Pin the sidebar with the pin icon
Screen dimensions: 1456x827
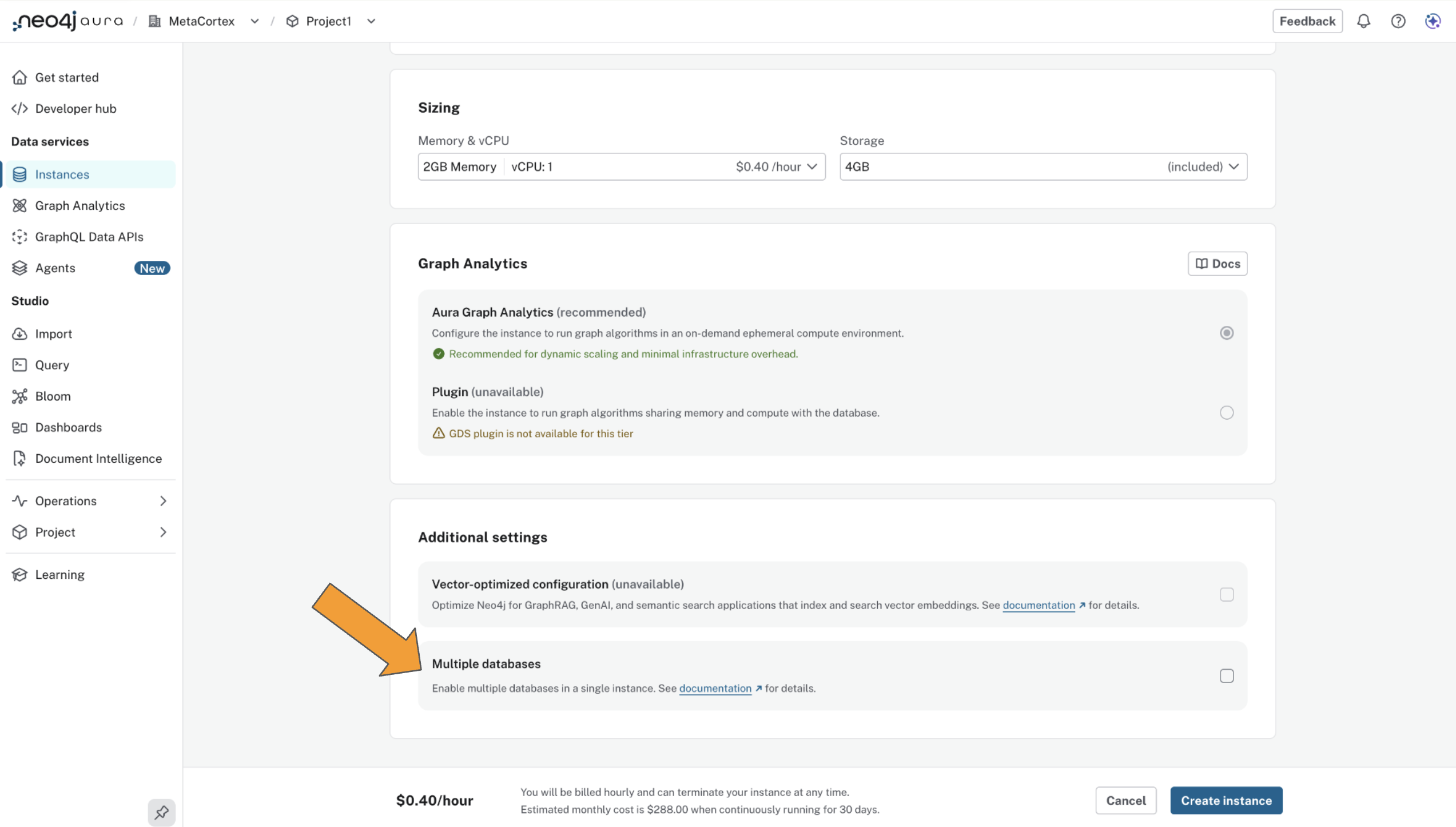click(161, 812)
